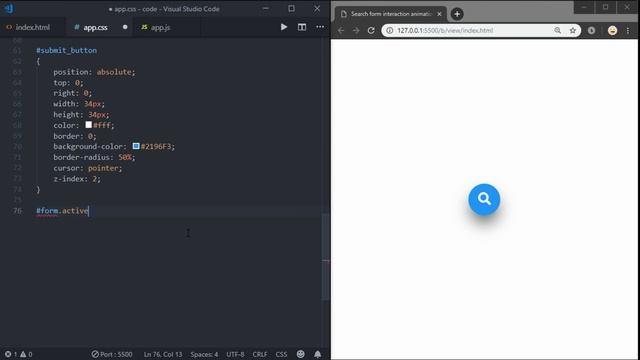Viewport: 640px width, 360px height.
Task: Open the browser profile avatar
Action: tap(612, 30)
